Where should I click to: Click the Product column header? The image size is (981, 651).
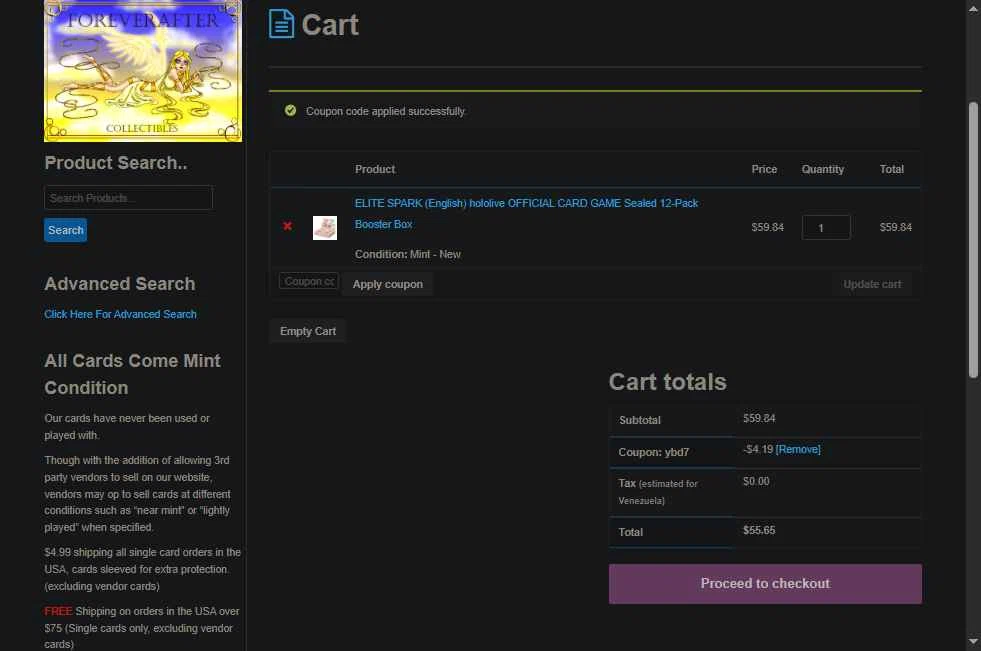[x=375, y=169]
